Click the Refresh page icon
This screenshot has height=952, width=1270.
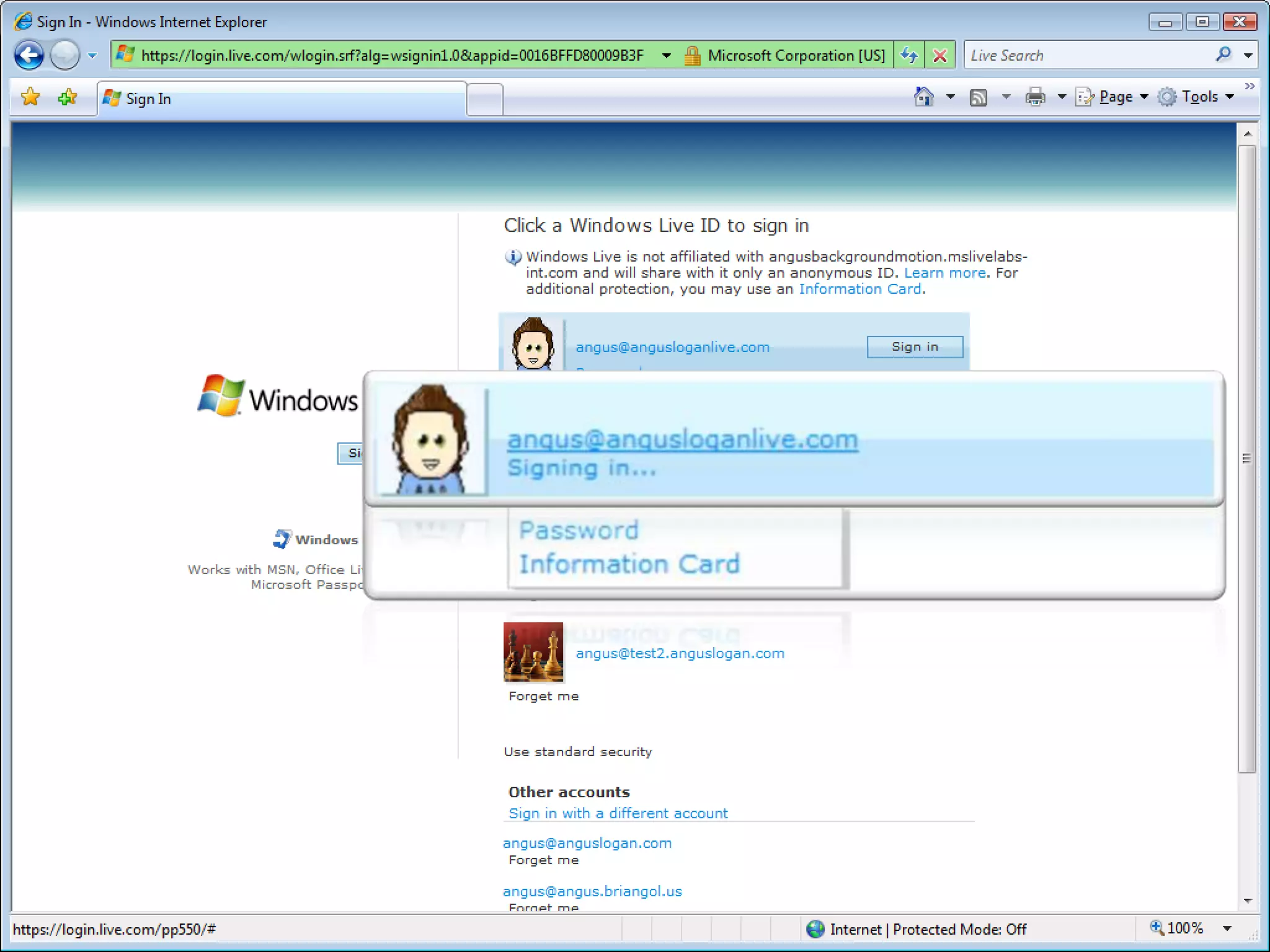pos(909,55)
